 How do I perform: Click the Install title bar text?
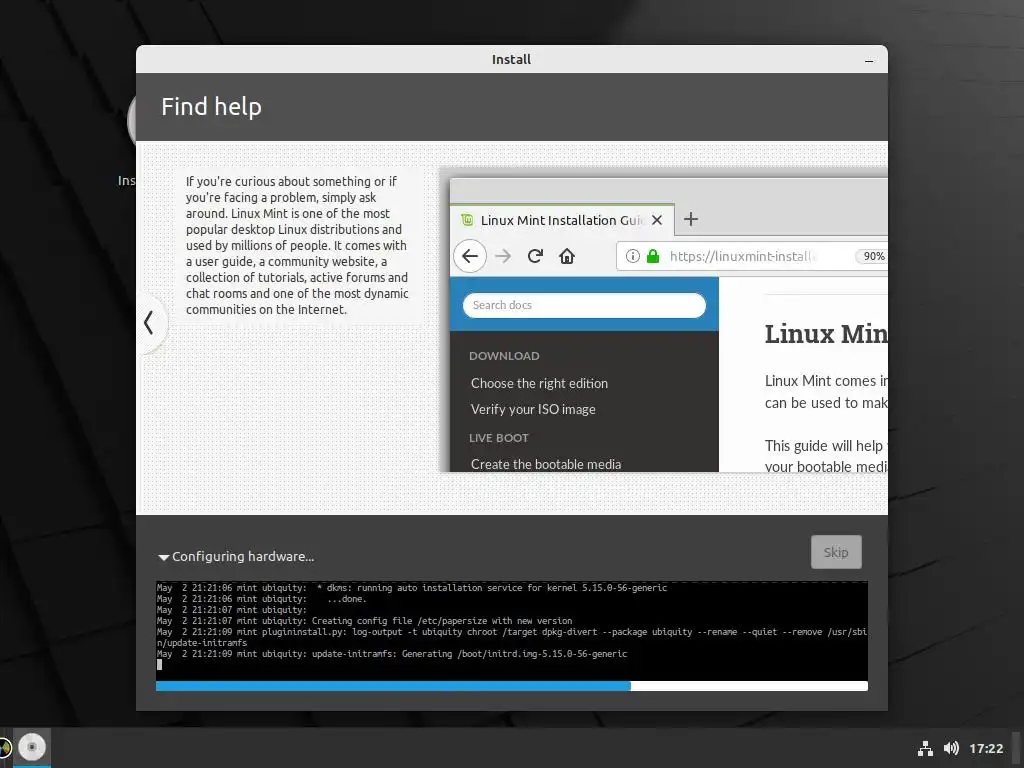pyautogui.click(x=511, y=59)
